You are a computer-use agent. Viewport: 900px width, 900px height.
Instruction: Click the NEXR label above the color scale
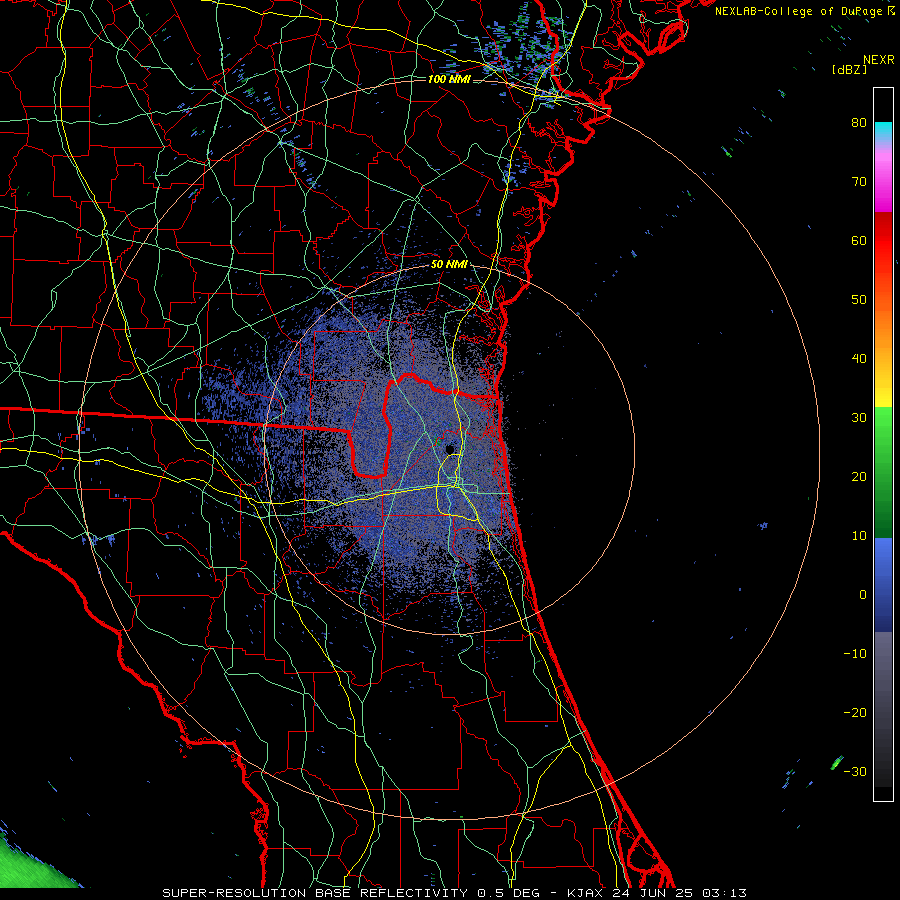pyautogui.click(x=878, y=60)
